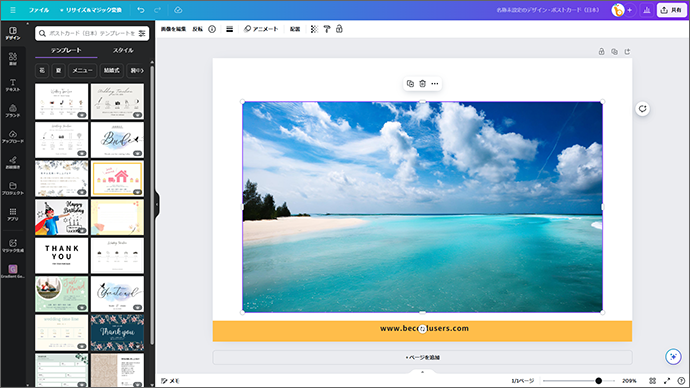Open Canva assistant sparkle button

673,357
